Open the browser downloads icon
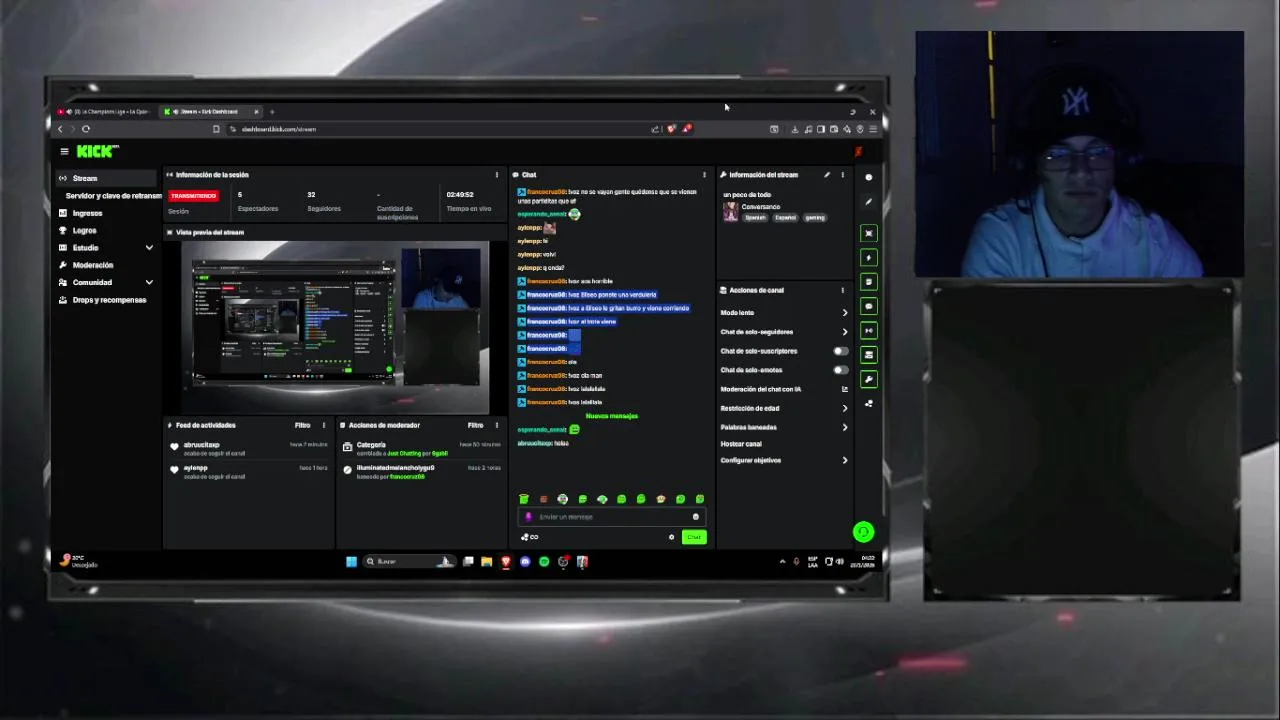Viewport: 1280px width, 720px height. (795, 129)
